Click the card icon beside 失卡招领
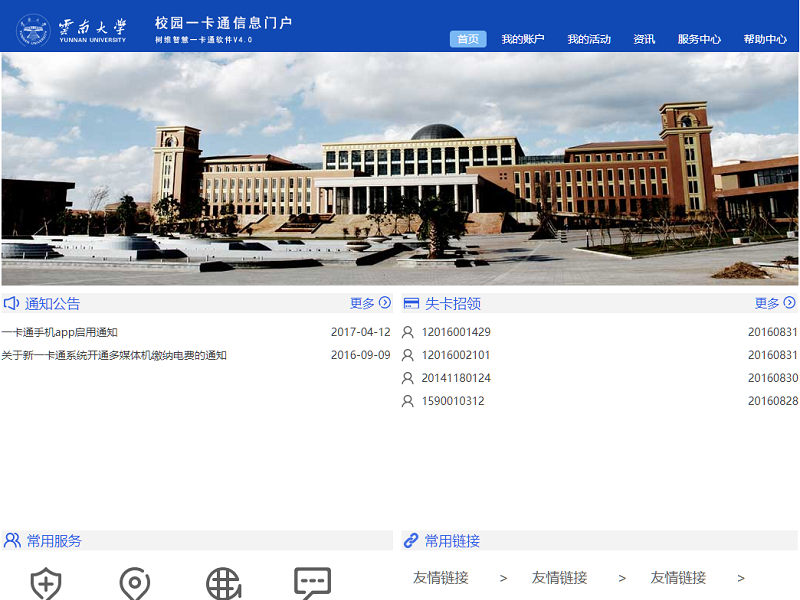800x600 pixels. click(x=411, y=303)
